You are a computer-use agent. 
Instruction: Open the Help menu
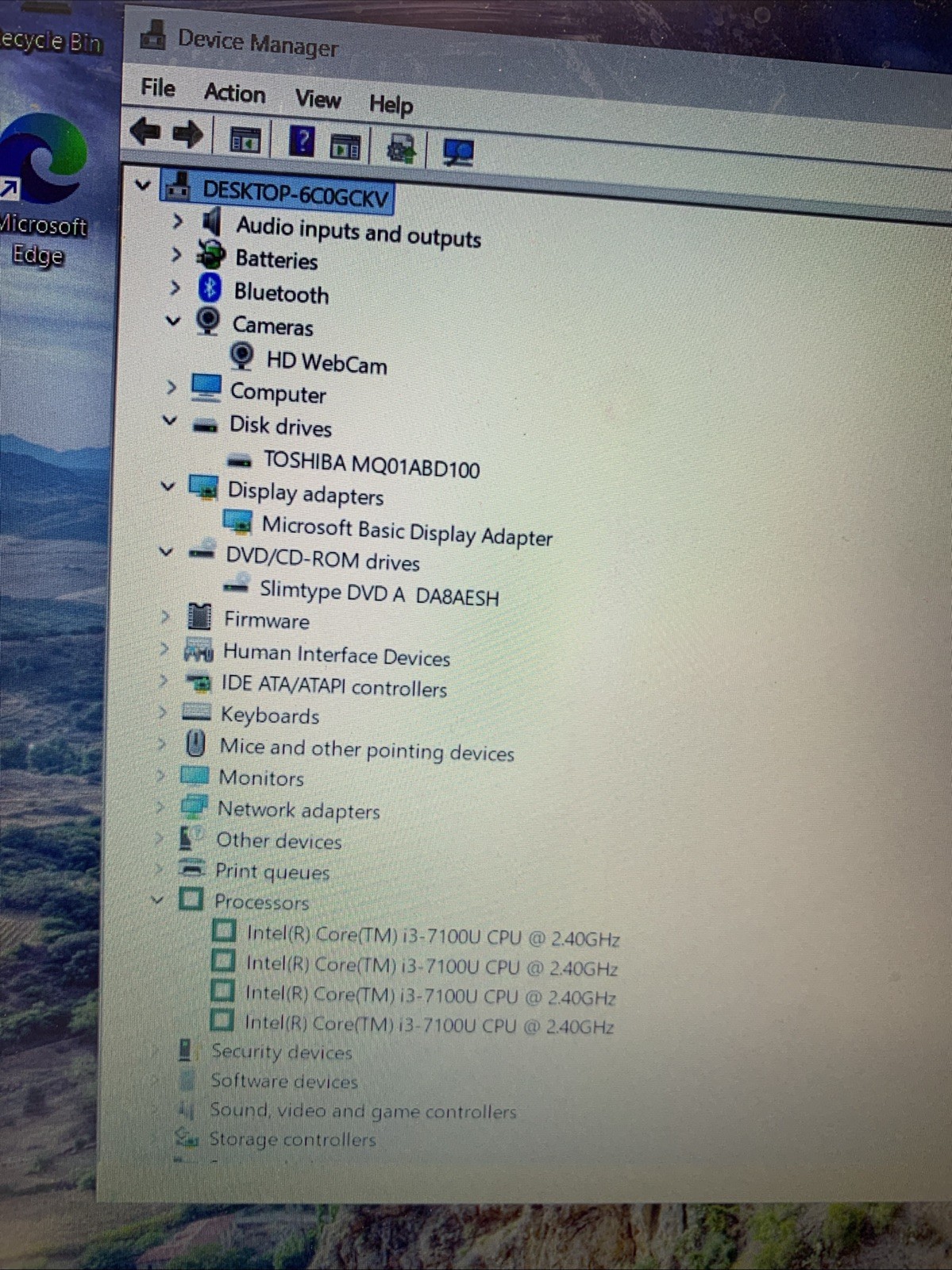[x=391, y=104]
